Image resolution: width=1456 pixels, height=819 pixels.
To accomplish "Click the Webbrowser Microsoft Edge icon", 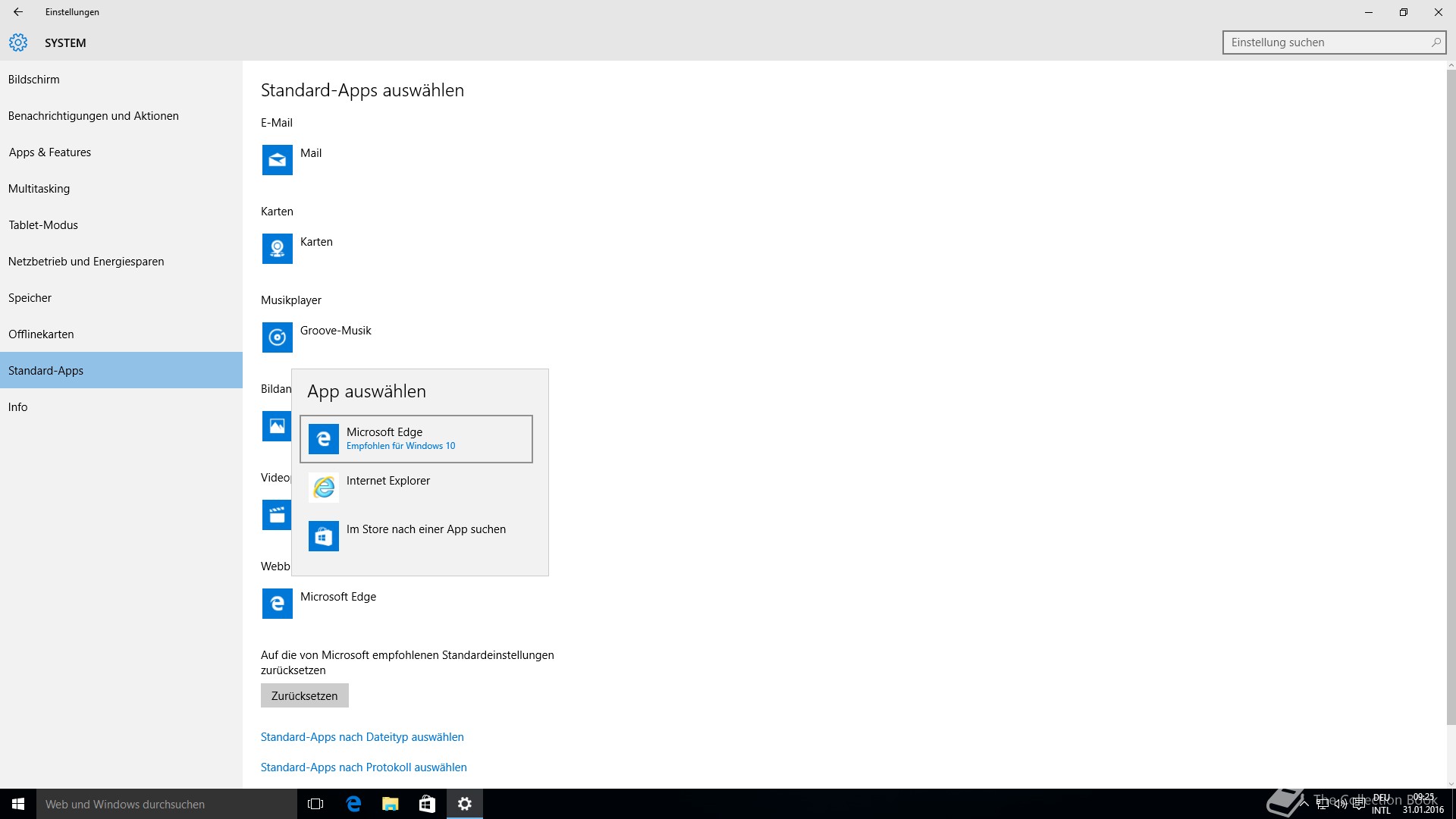I will 278,604.
